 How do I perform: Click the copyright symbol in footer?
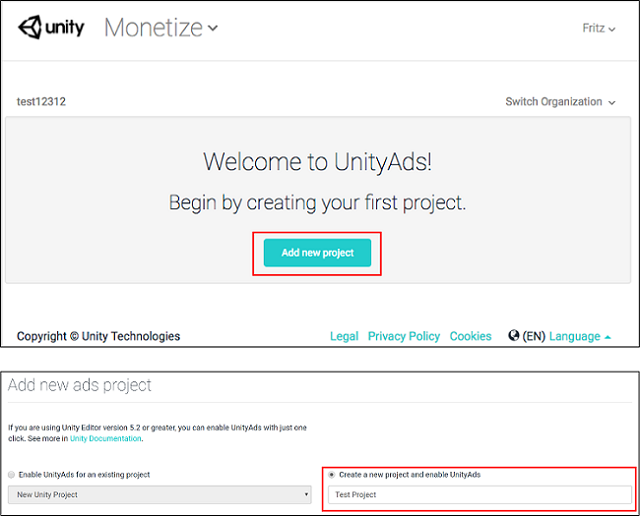[x=74, y=336]
